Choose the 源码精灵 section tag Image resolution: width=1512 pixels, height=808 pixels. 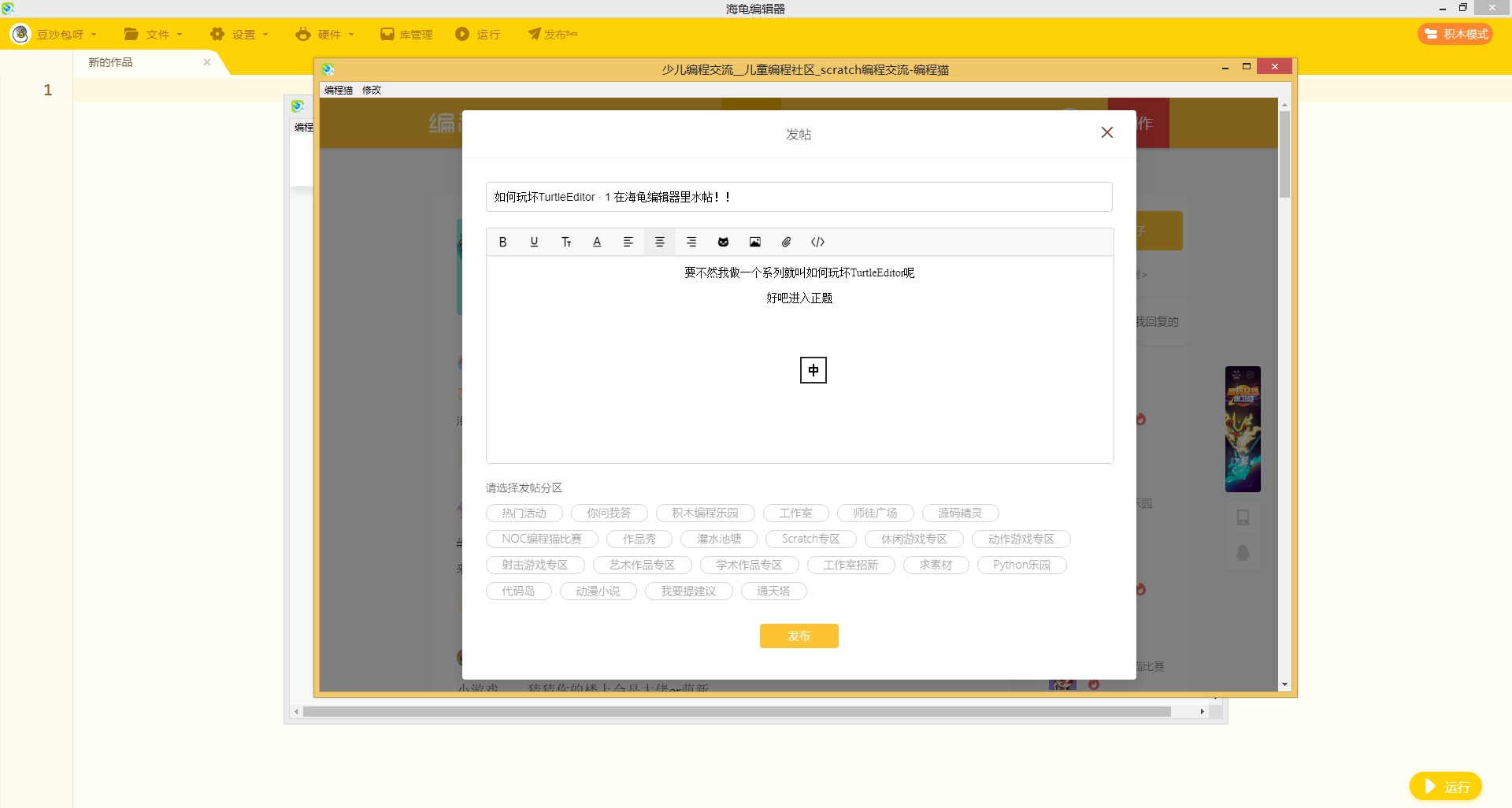tap(961, 513)
